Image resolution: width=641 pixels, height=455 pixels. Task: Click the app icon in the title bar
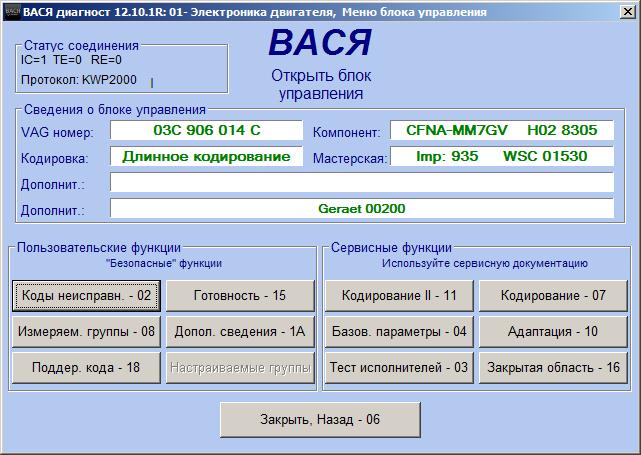11,12
